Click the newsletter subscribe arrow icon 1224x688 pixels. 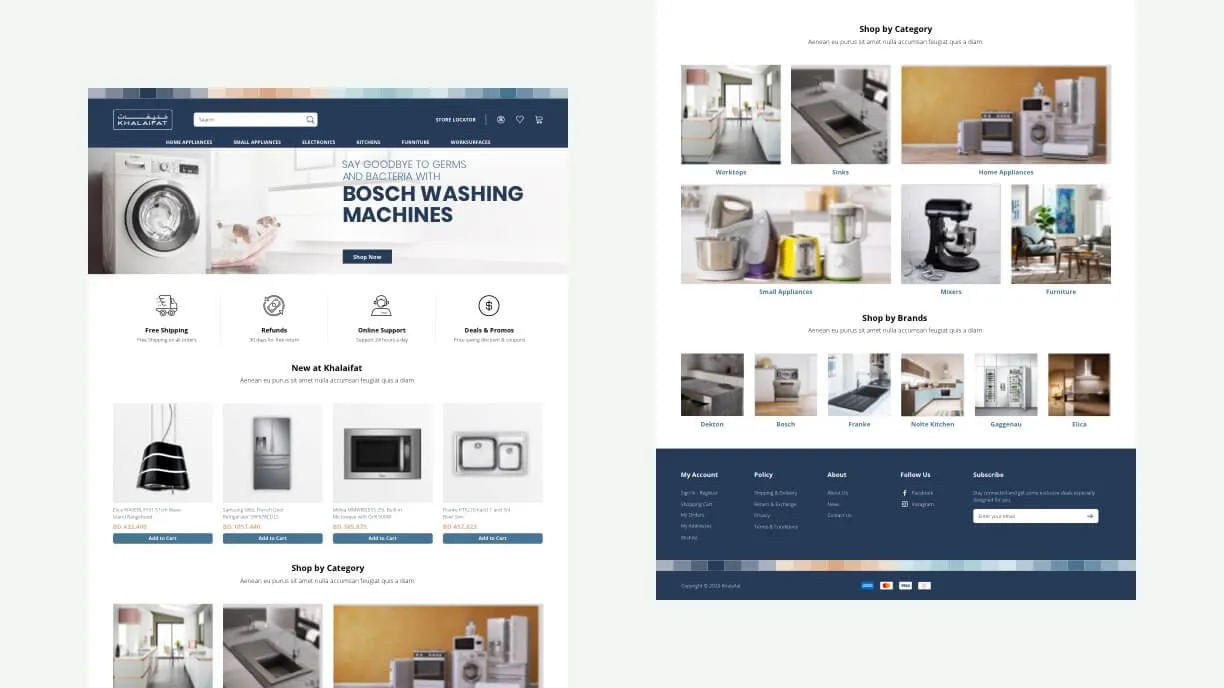[1091, 515]
